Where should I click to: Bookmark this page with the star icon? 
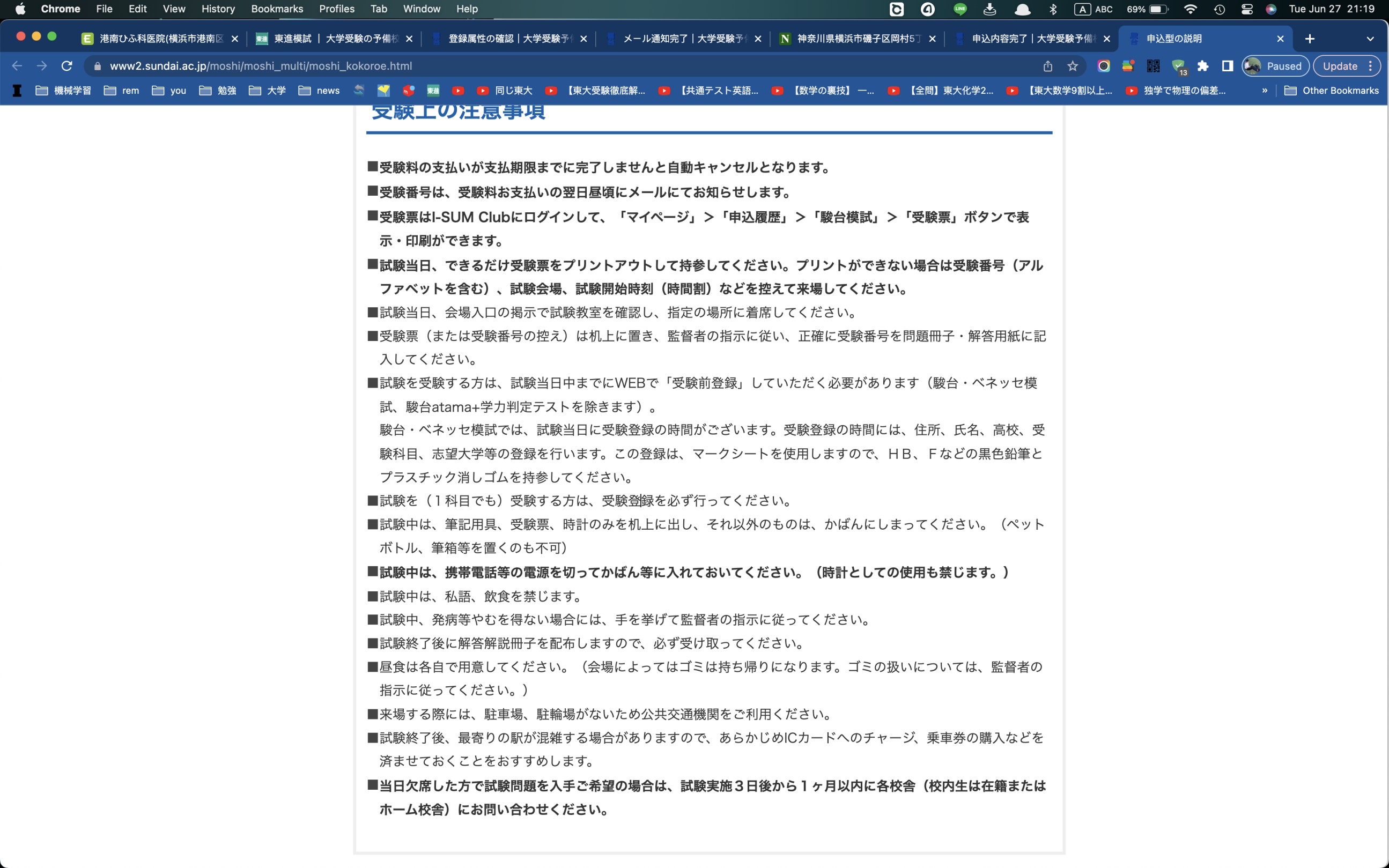point(1072,66)
